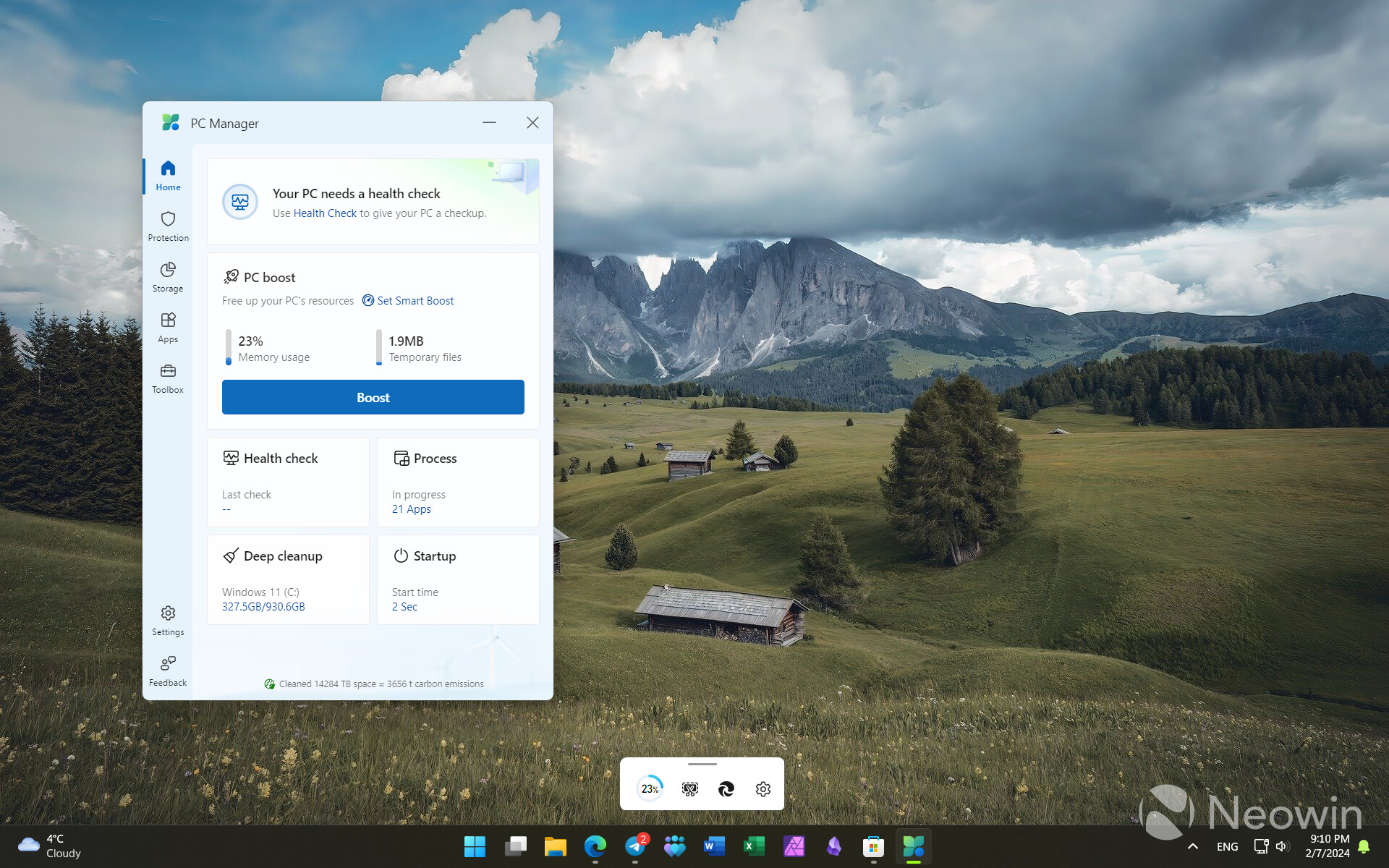Open the weather widget showing 4°C Cloudy
The width and height of the screenshot is (1389, 868).
[x=50, y=846]
